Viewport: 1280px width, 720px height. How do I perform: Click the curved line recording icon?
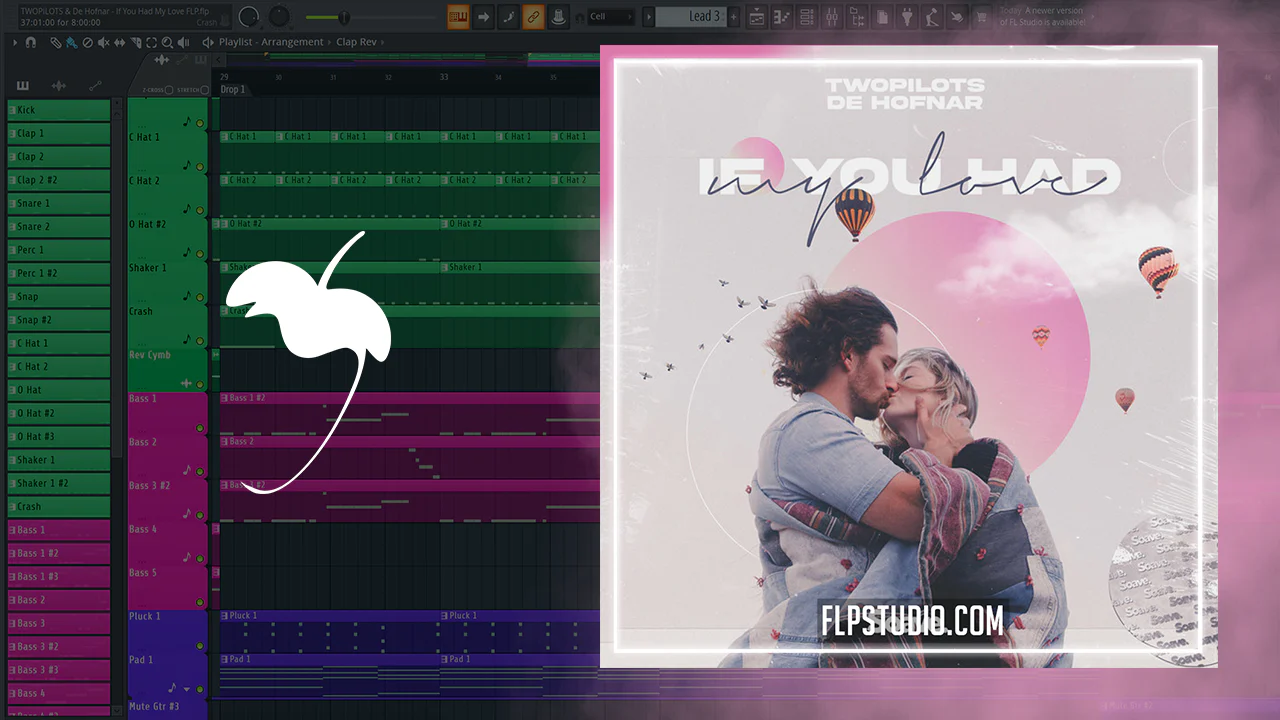pos(509,17)
